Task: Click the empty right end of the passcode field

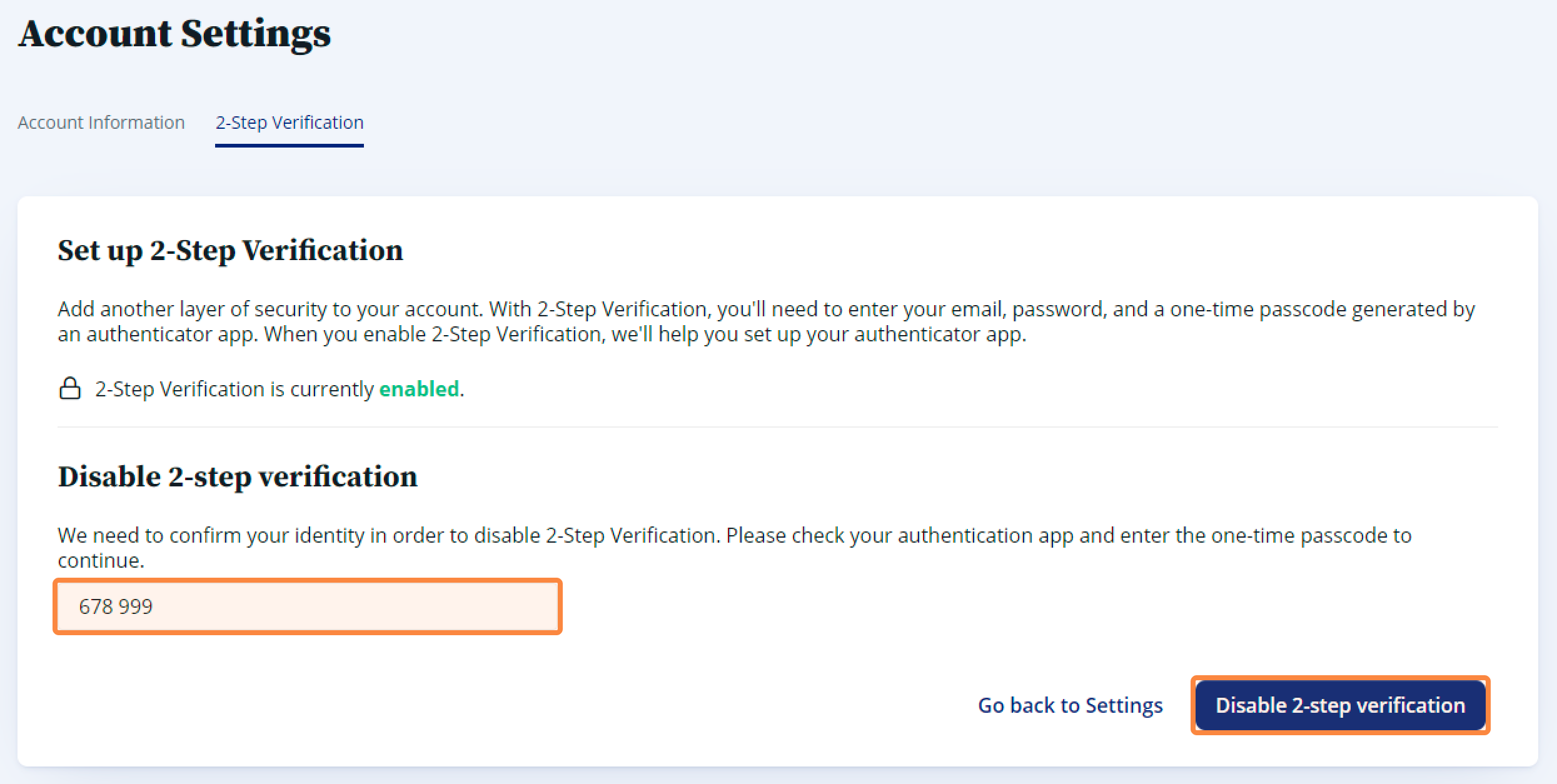Action: click(x=488, y=606)
